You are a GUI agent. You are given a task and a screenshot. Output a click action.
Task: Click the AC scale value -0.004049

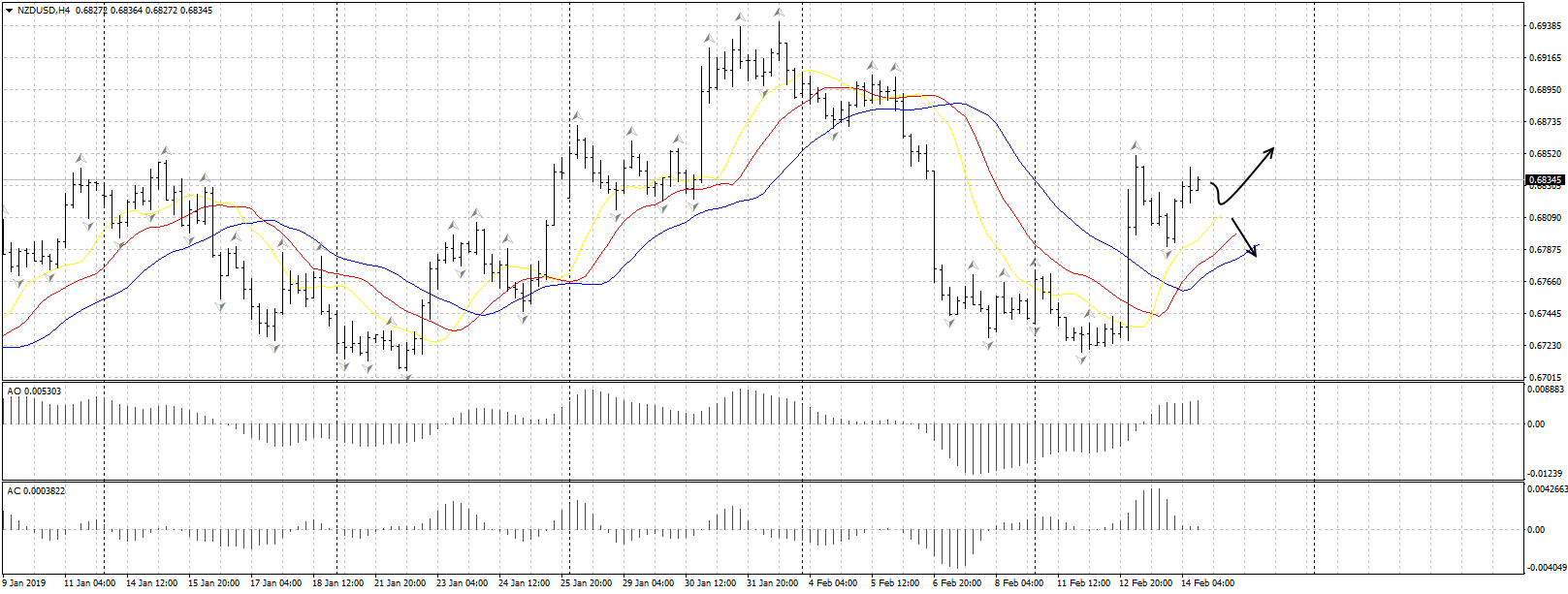[x=1545, y=568]
